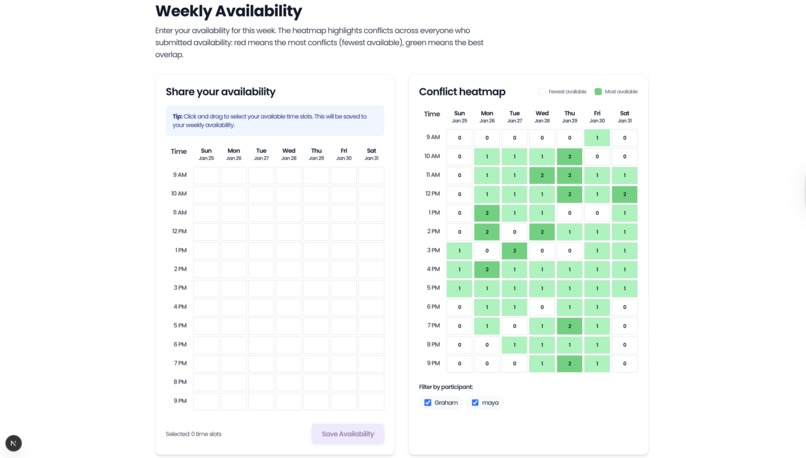Click the Sunday 5 PM heatmap cell
The height and width of the screenshot is (458, 806).
click(460, 288)
